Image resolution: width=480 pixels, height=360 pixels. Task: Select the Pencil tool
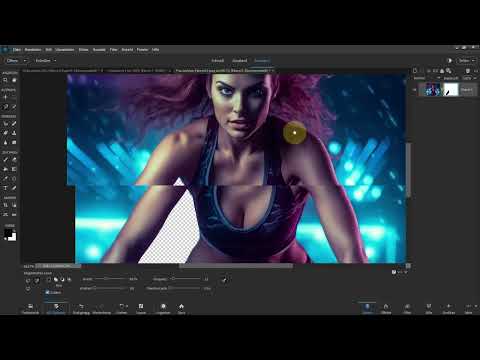tap(14, 188)
